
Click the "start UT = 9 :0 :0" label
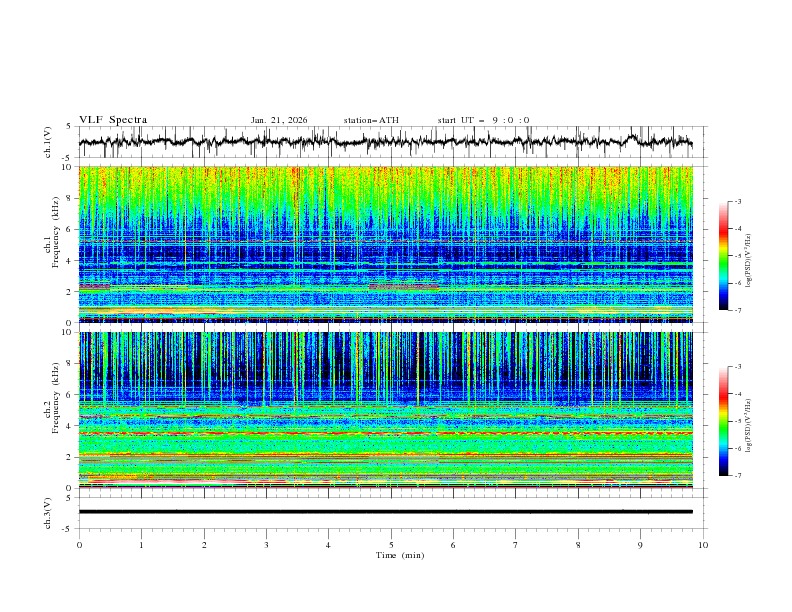point(483,120)
